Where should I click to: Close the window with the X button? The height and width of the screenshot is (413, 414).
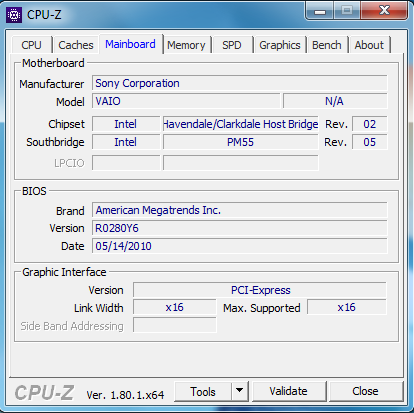(x=384, y=11)
